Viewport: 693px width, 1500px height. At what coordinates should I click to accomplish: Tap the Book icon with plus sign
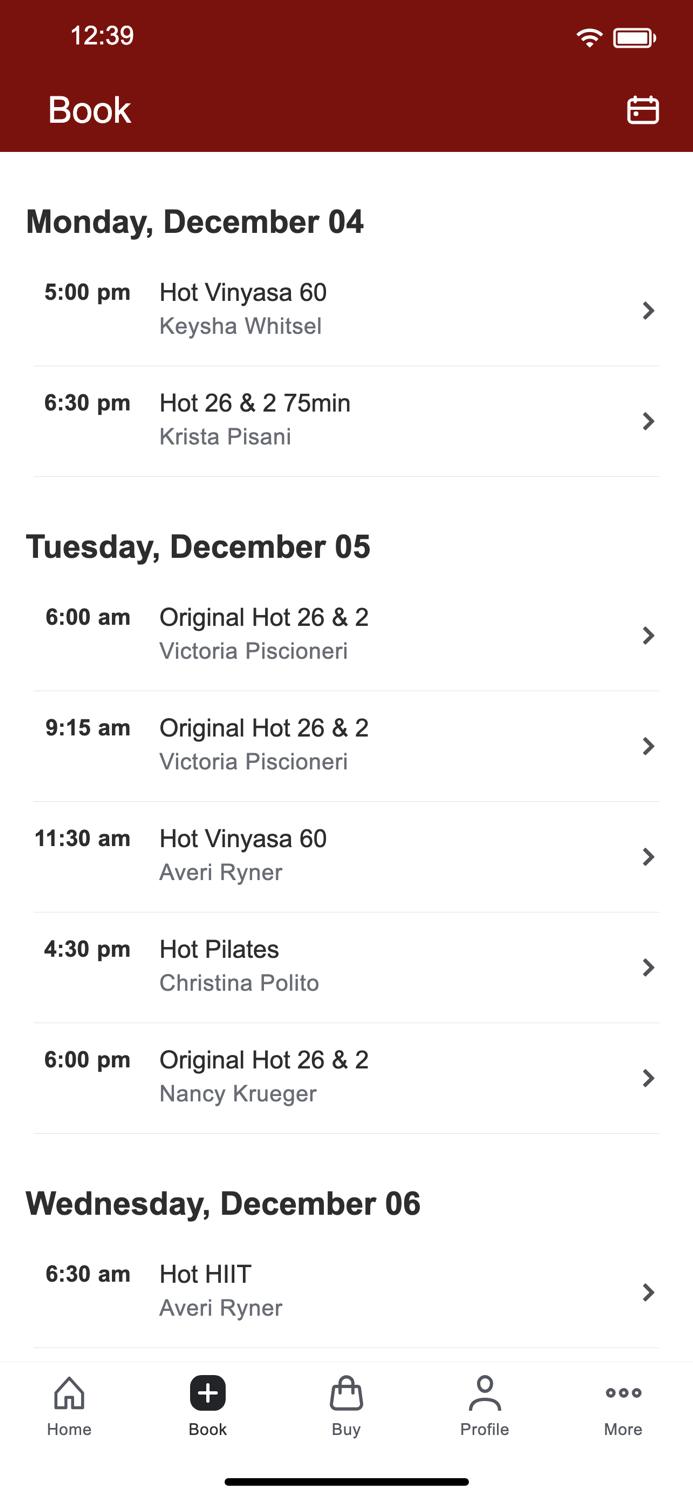click(207, 1392)
